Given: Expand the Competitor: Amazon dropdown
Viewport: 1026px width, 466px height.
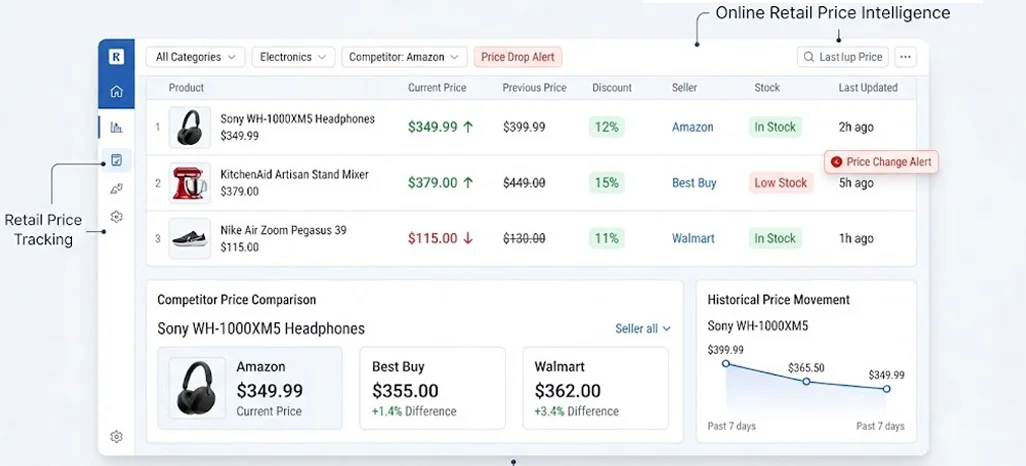Looking at the screenshot, I should click(404, 57).
